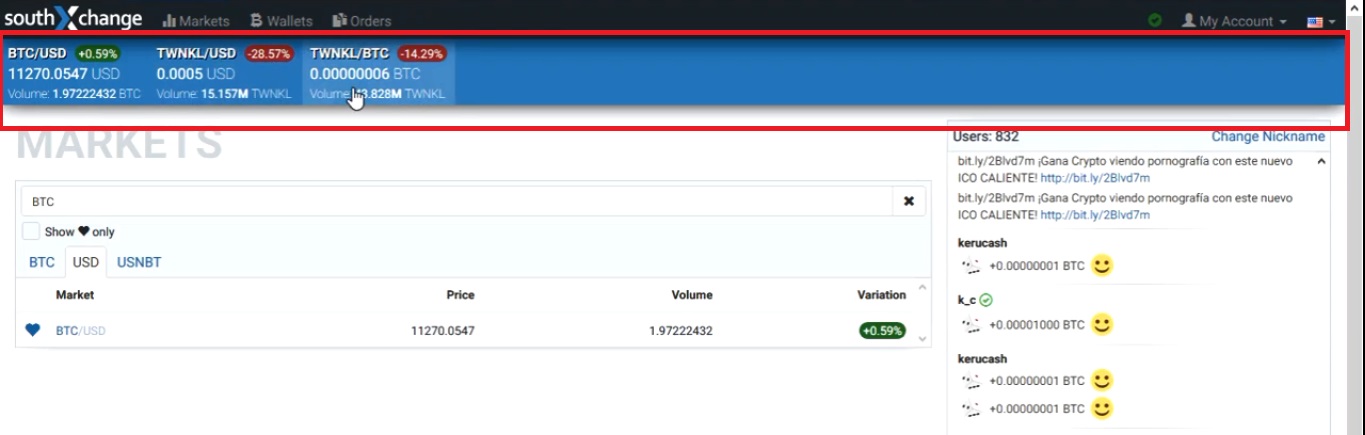Clear the market search with the X button
The width and height of the screenshot is (1365, 435).
click(909, 201)
